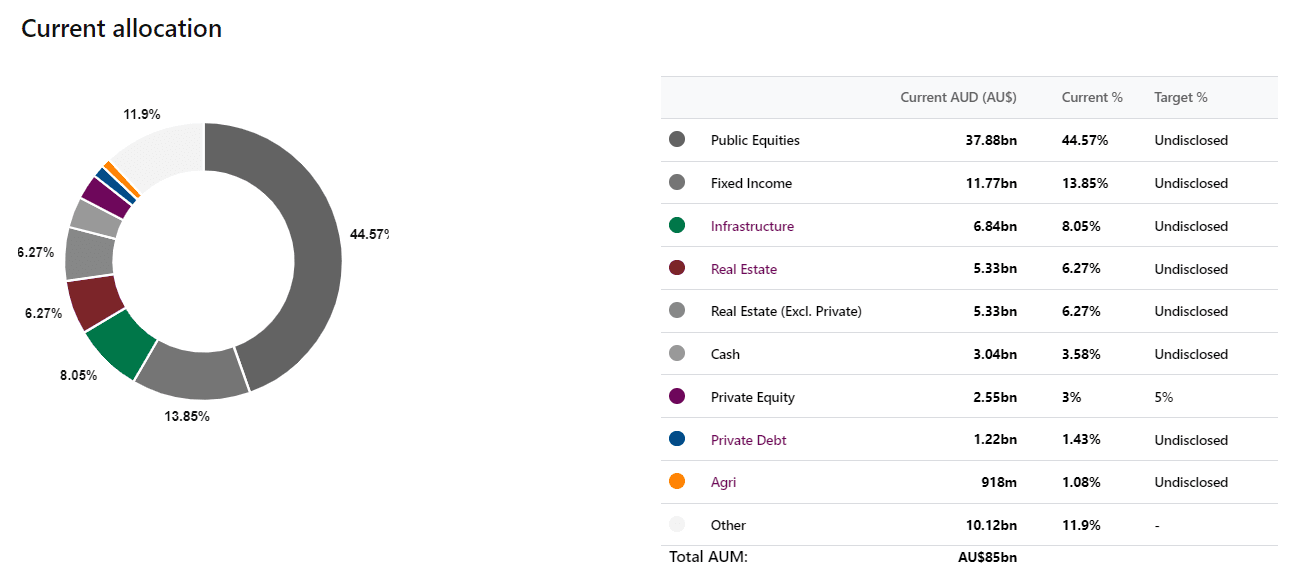Viewport: 1306px width, 583px height.
Task: Select the Cash row label
Action: (x=725, y=354)
